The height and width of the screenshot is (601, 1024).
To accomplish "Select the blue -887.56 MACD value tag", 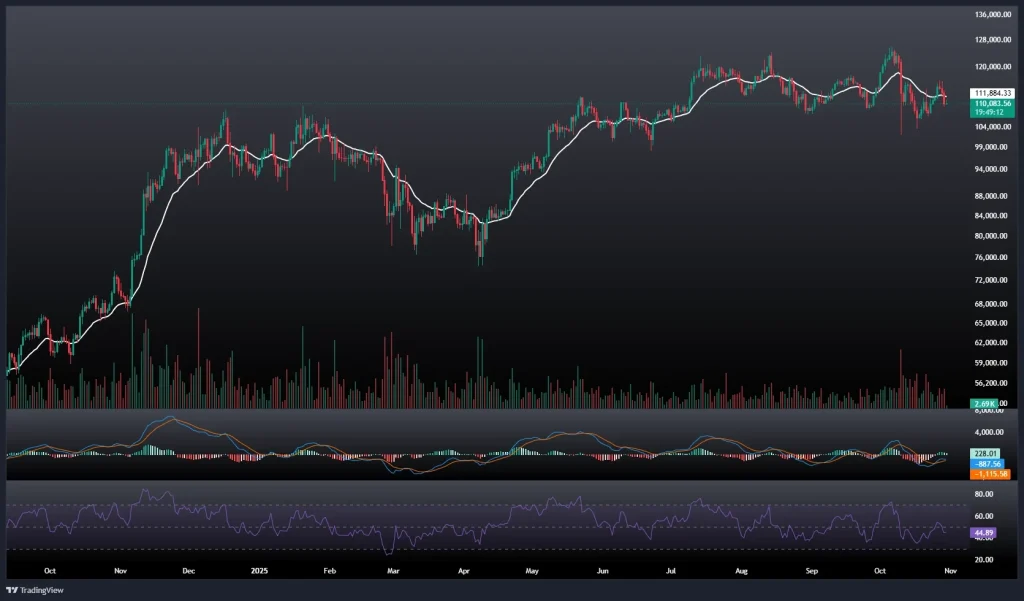I will coord(986,463).
